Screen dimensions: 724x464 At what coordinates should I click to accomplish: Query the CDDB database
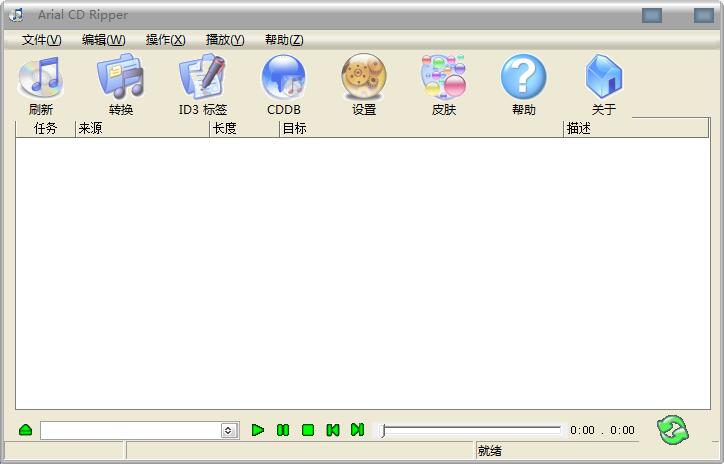coord(284,85)
